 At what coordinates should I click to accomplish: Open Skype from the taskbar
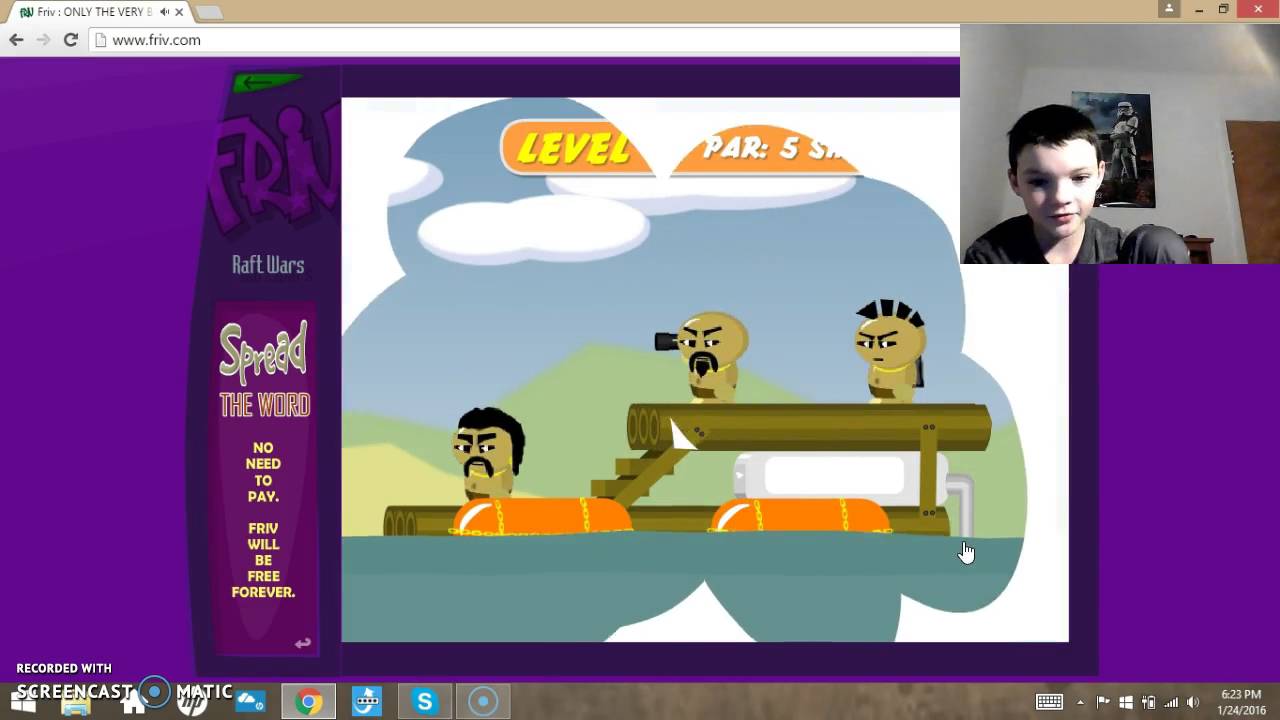425,702
